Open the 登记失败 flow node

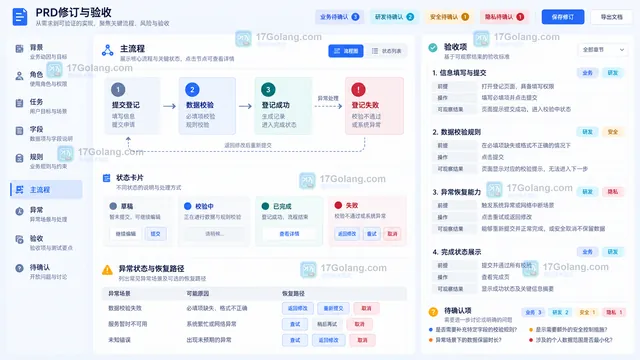click(374, 106)
